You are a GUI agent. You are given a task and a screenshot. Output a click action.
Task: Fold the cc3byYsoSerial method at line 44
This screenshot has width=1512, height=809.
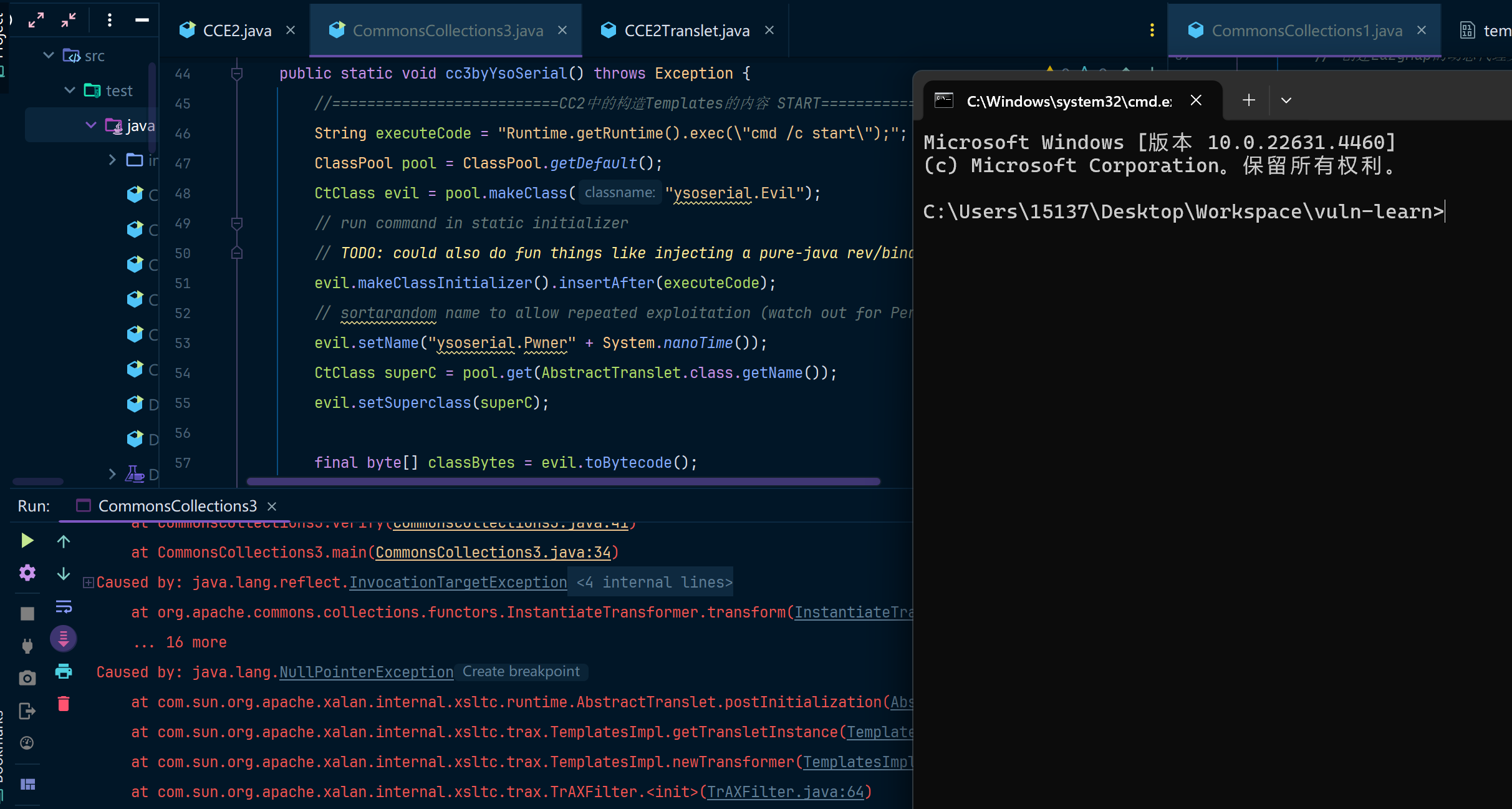coord(236,74)
